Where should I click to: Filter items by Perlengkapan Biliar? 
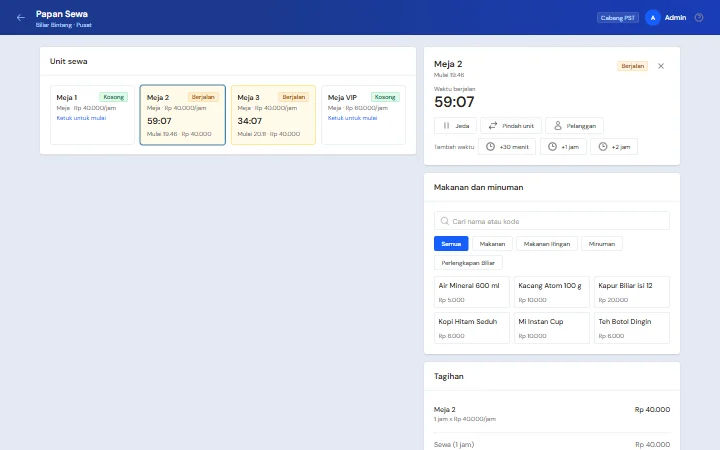tap(468, 263)
